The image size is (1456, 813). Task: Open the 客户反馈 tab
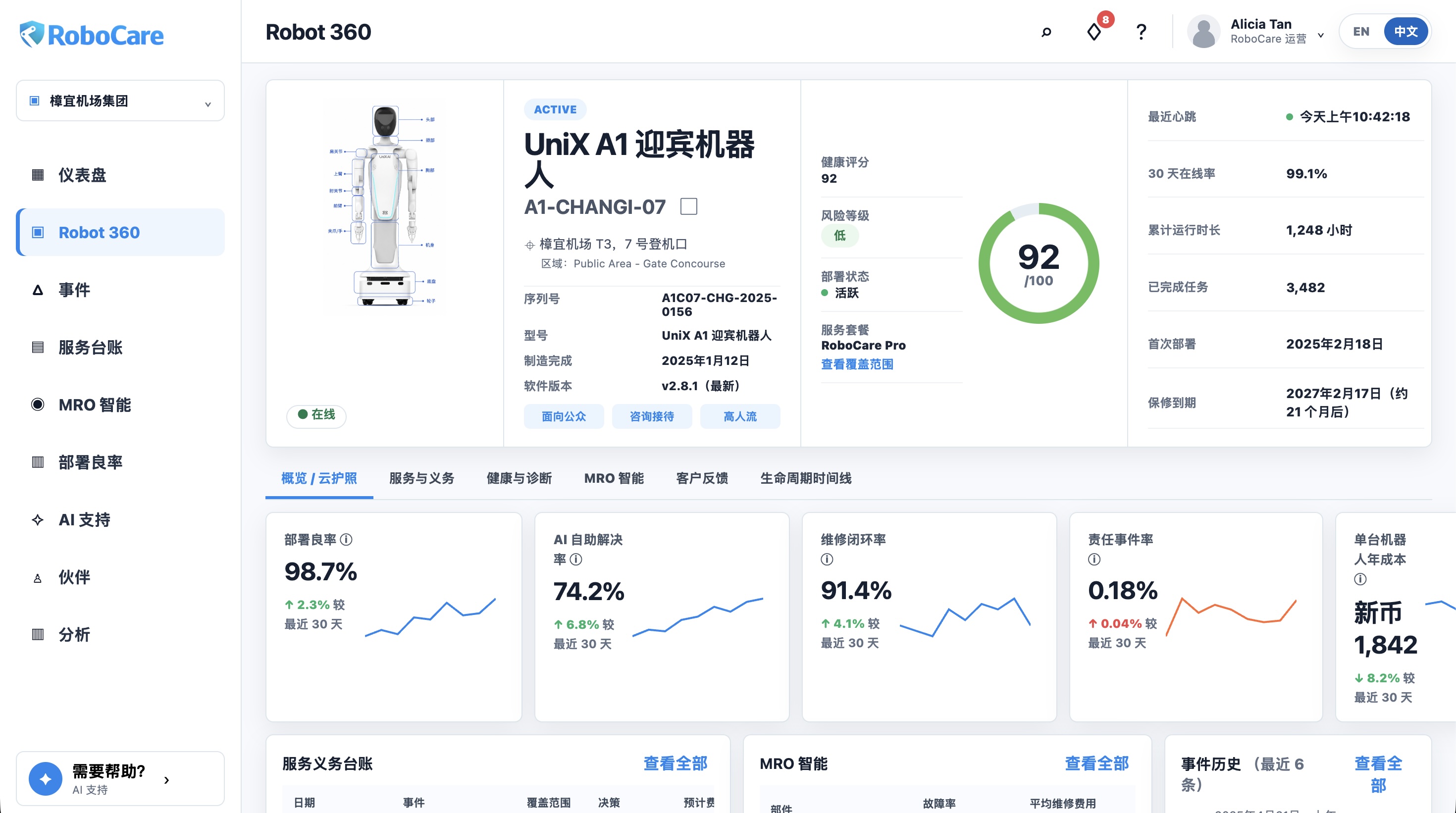pos(702,478)
